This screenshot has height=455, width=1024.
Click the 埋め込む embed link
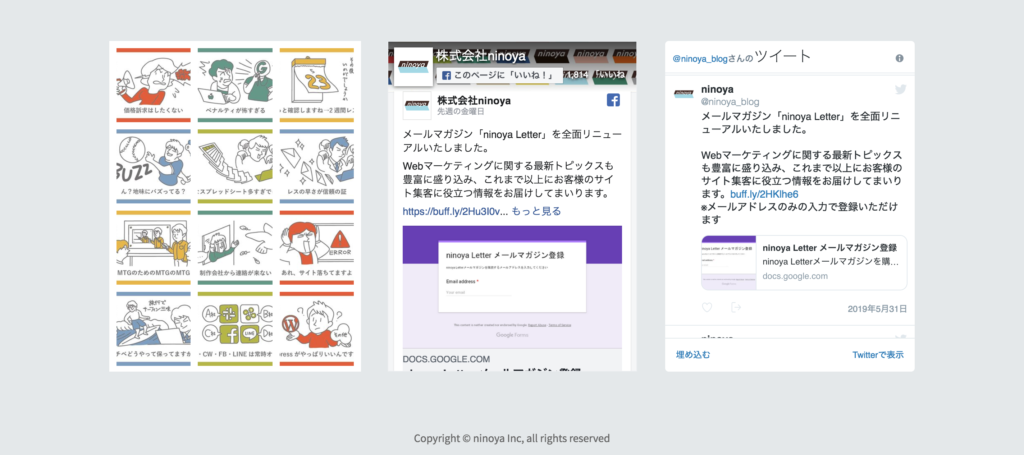point(693,355)
